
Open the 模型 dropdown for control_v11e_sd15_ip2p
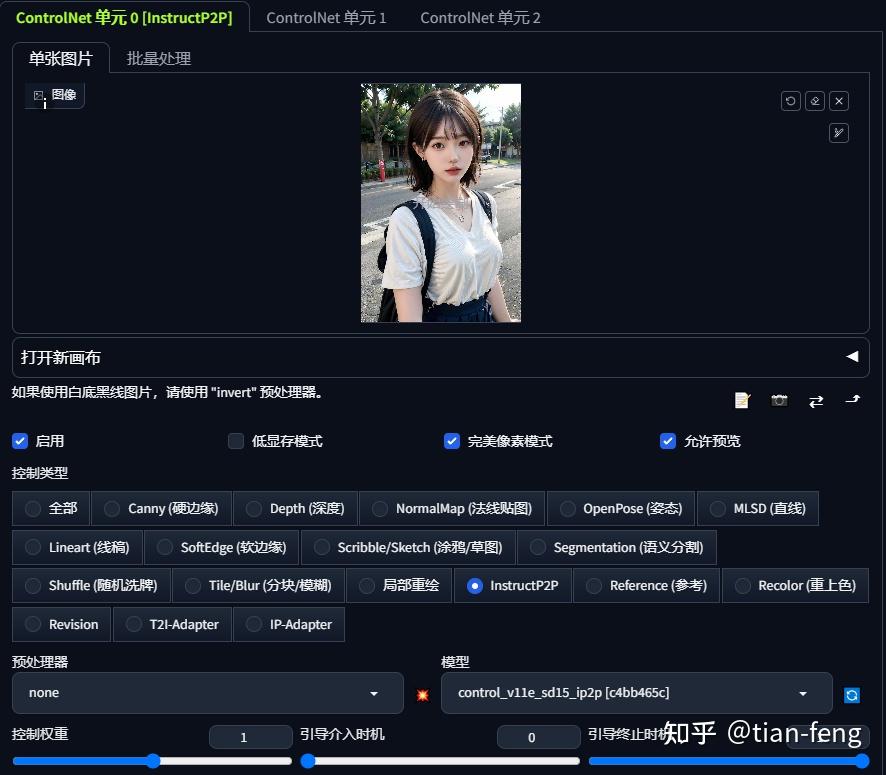[x=636, y=692]
